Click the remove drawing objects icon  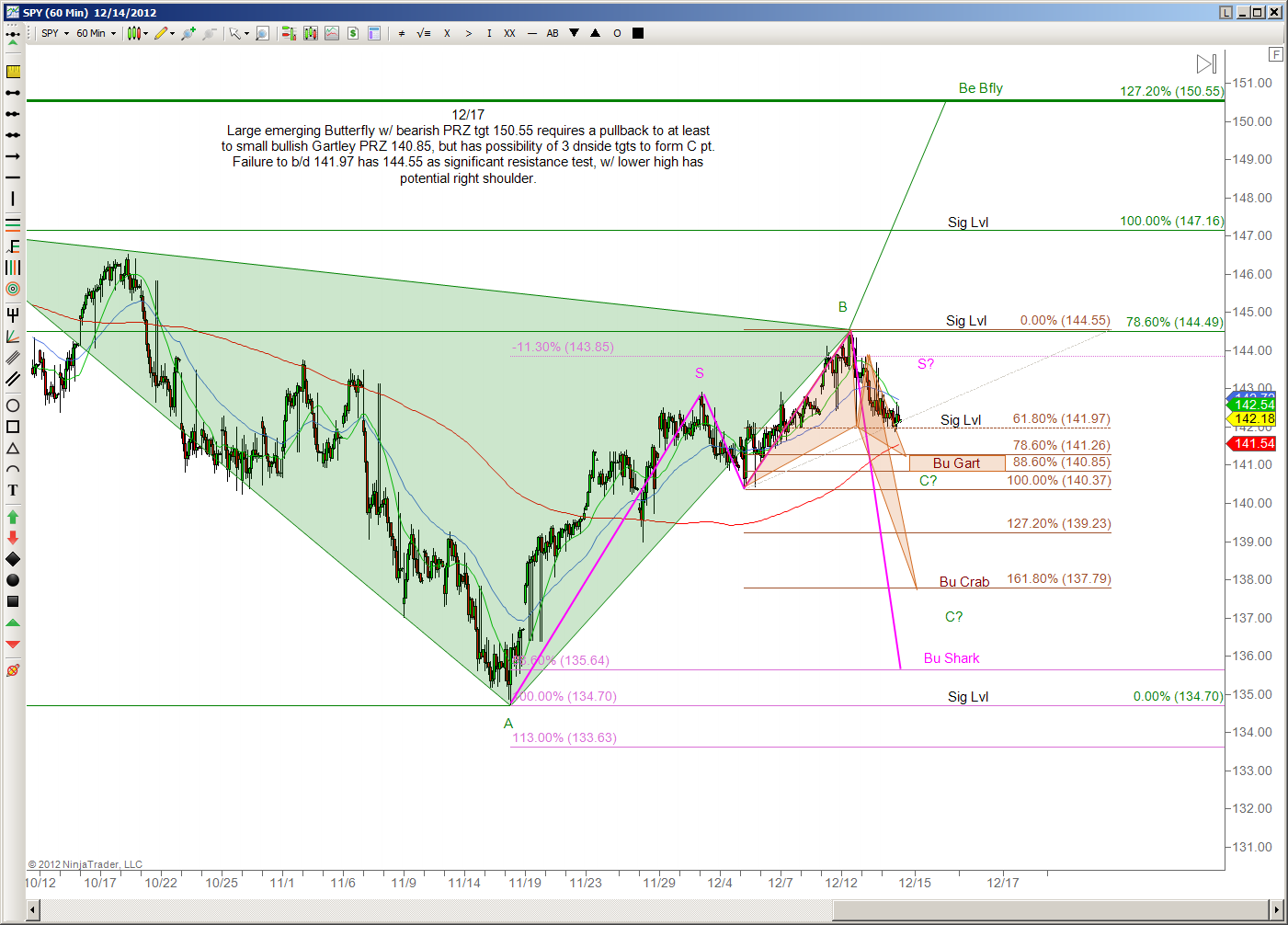coord(13,670)
